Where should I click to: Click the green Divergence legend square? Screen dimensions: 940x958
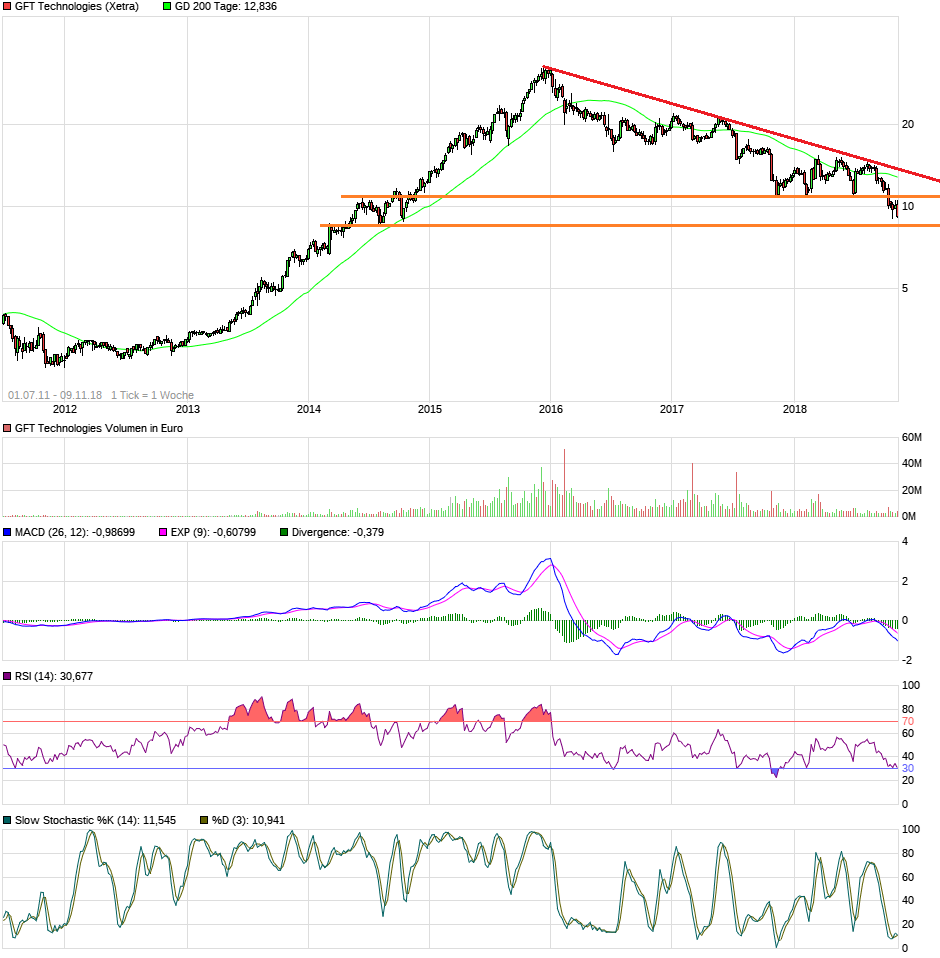tap(284, 533)
